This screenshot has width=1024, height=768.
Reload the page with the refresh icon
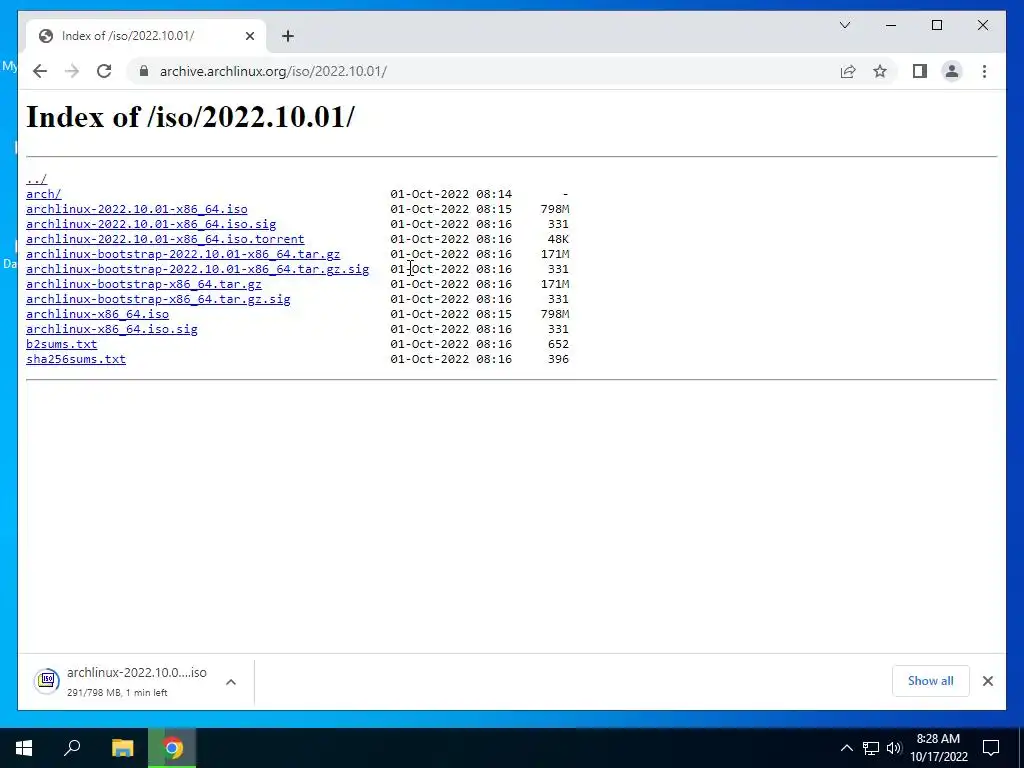pos(104,71)
